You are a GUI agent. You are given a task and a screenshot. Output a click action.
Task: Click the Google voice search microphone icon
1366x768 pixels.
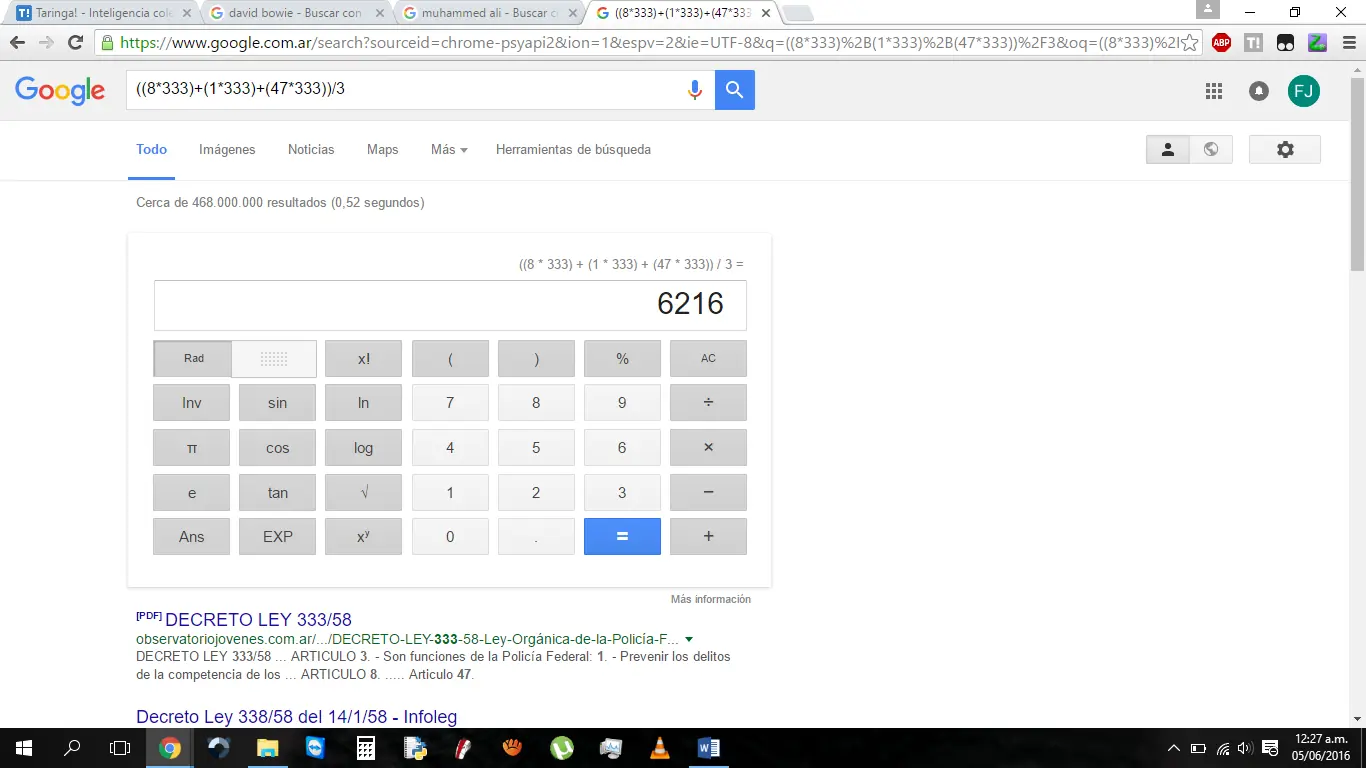pyautogui.click(x=695, y=90)
